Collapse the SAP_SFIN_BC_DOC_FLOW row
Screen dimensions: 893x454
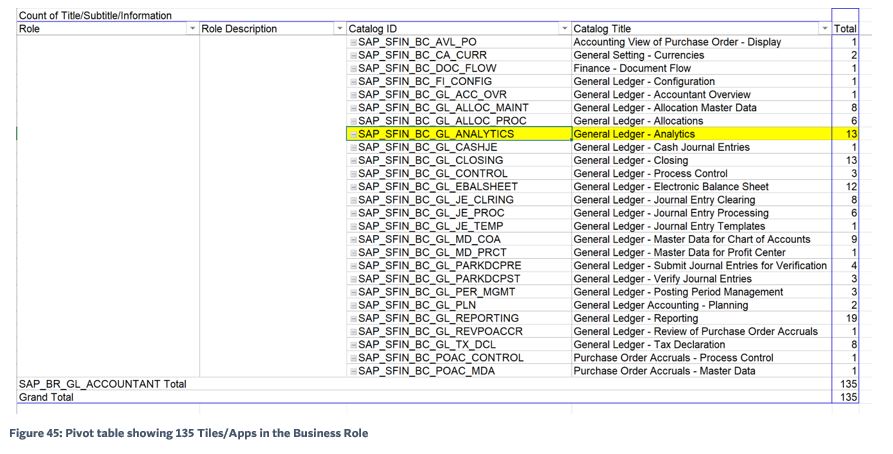tap(353, 68)
